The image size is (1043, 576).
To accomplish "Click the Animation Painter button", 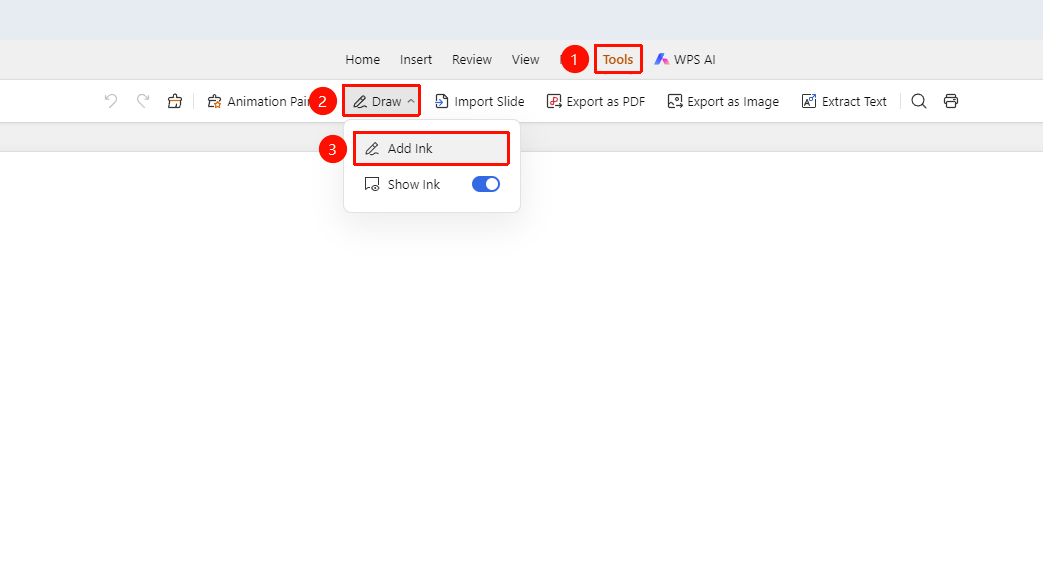I will coord(259,101).
